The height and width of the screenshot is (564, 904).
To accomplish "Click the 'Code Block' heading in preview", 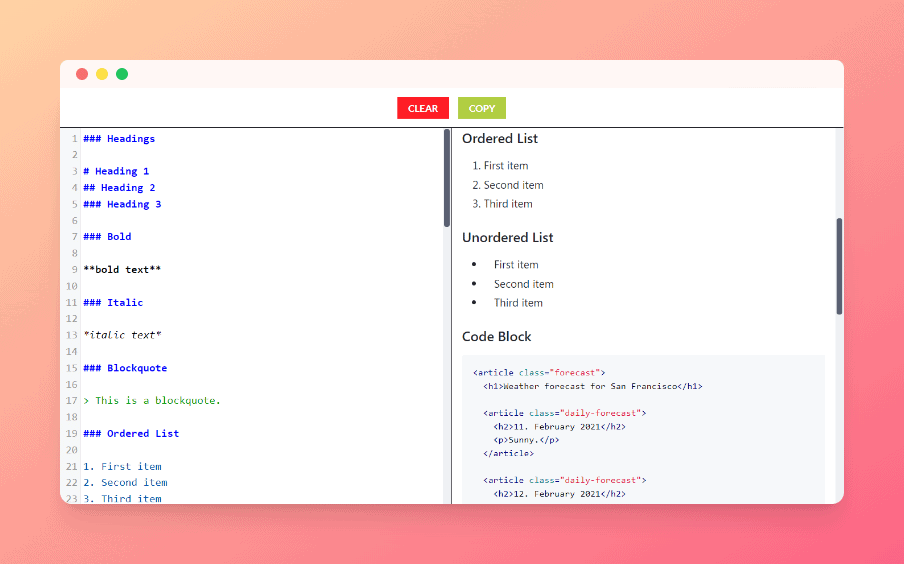I will pos(496,337).
